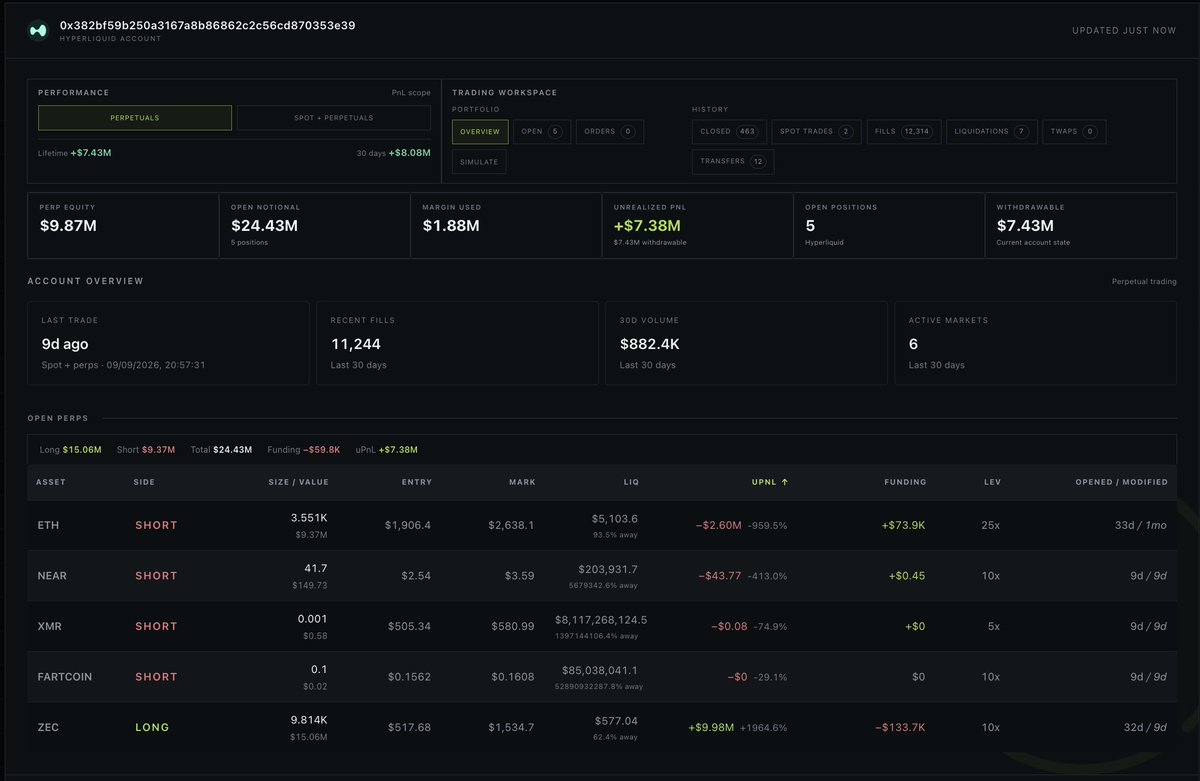Click the Liq column header
The width and height of the screenshot is (1200, 781).
pos(630,482)
